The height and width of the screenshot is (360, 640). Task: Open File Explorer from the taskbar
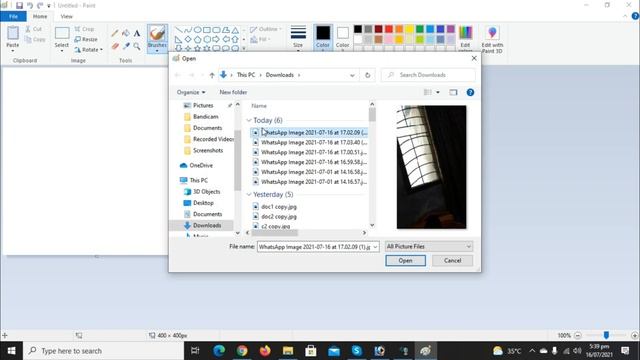(x=288, y=351)
